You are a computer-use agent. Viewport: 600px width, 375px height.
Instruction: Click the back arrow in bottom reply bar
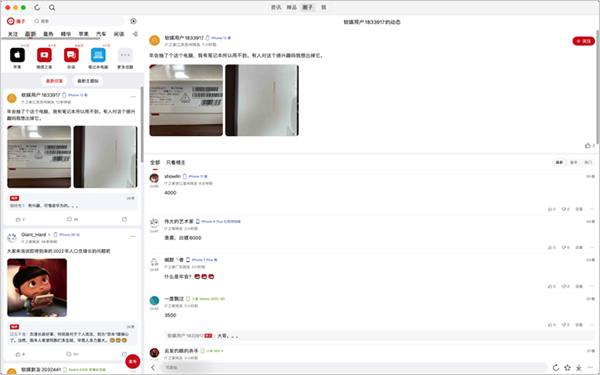(153, 367)
